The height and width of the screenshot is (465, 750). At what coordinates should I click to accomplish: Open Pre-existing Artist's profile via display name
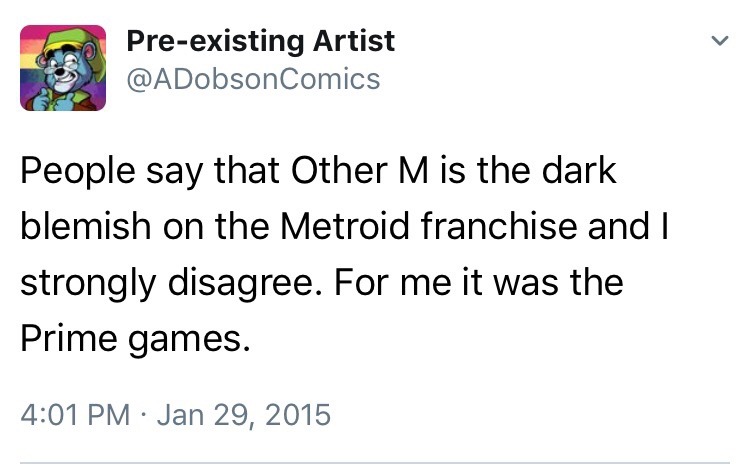point(260,41)
